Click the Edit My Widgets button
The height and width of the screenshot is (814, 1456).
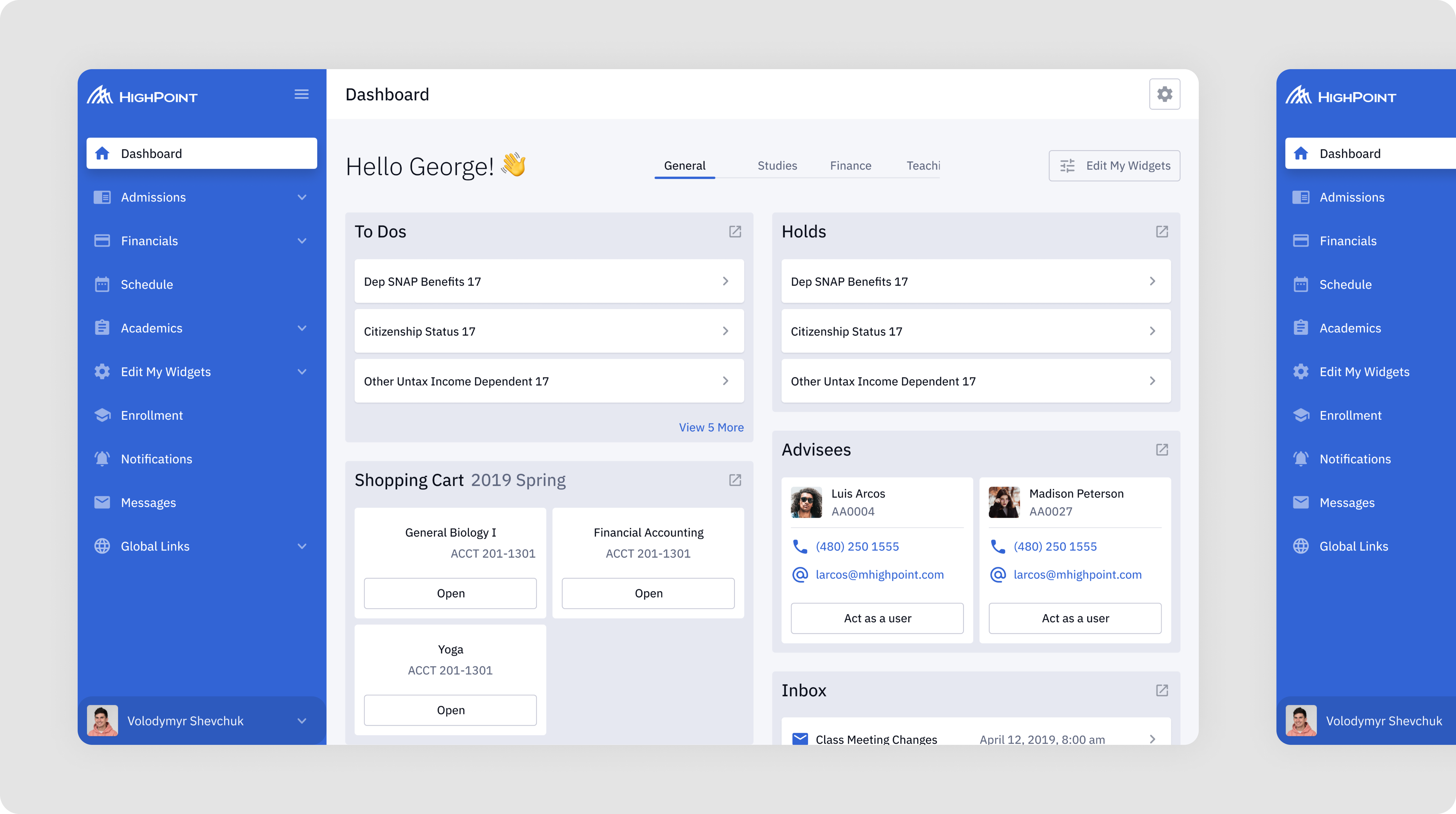click(x=1114, y=166)
